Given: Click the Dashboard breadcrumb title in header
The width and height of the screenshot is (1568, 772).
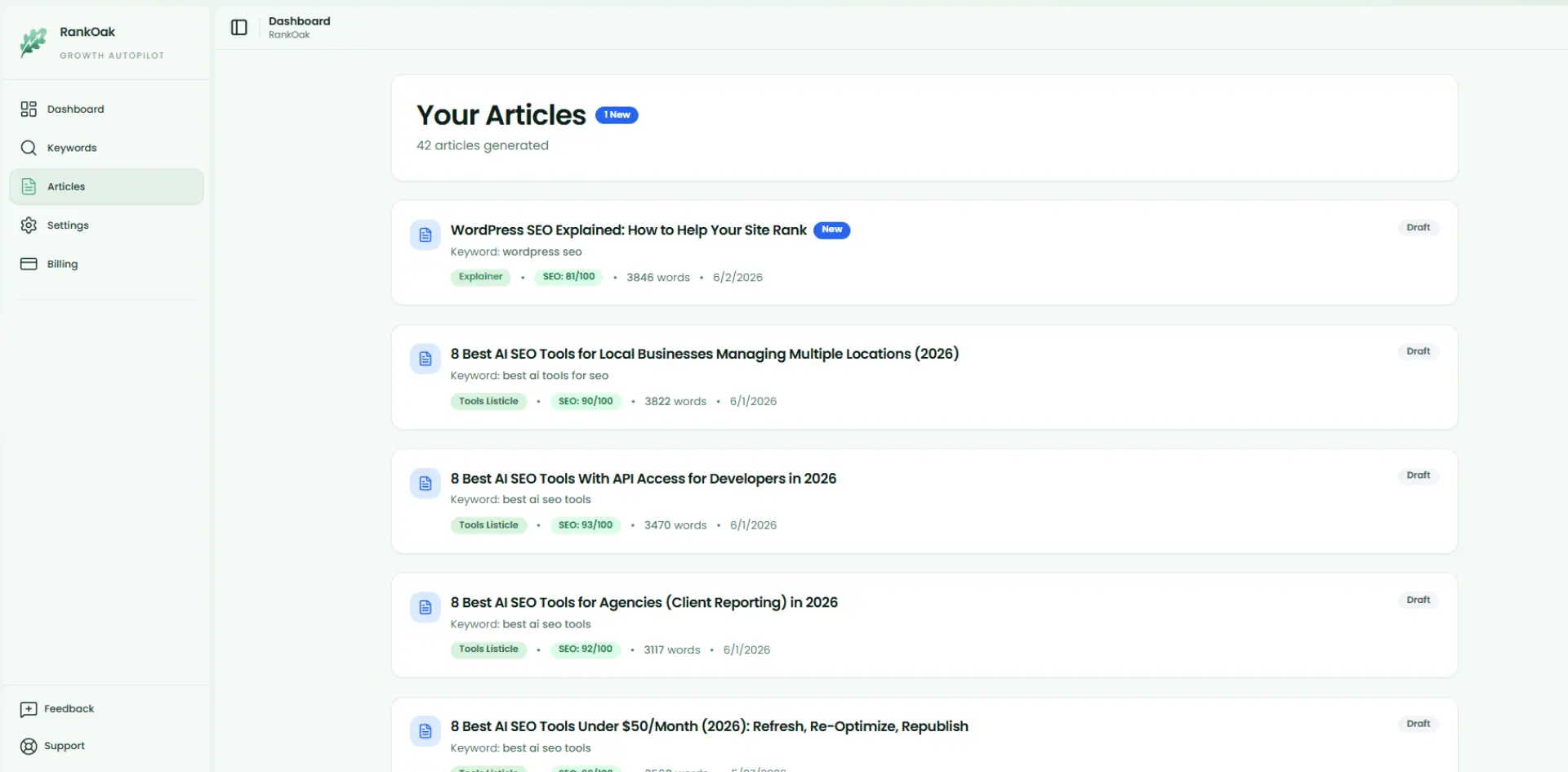Looking at the screenshot, I should click(x=300, y=21).
